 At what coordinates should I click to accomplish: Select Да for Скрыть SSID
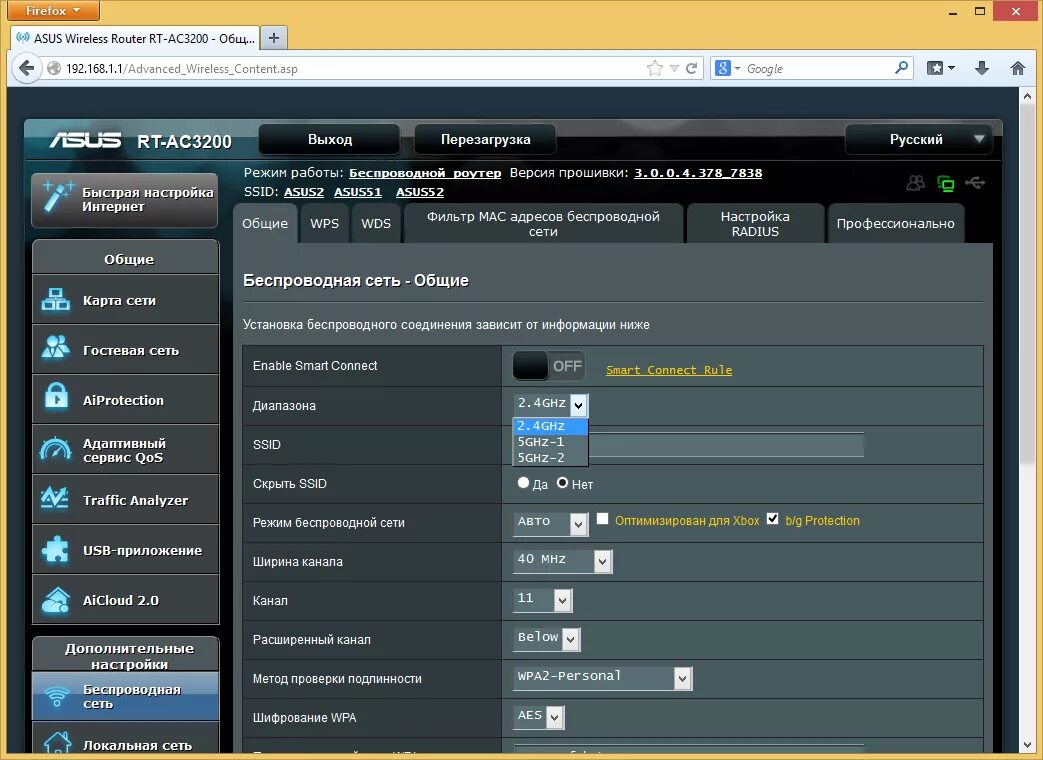point(523,483)
